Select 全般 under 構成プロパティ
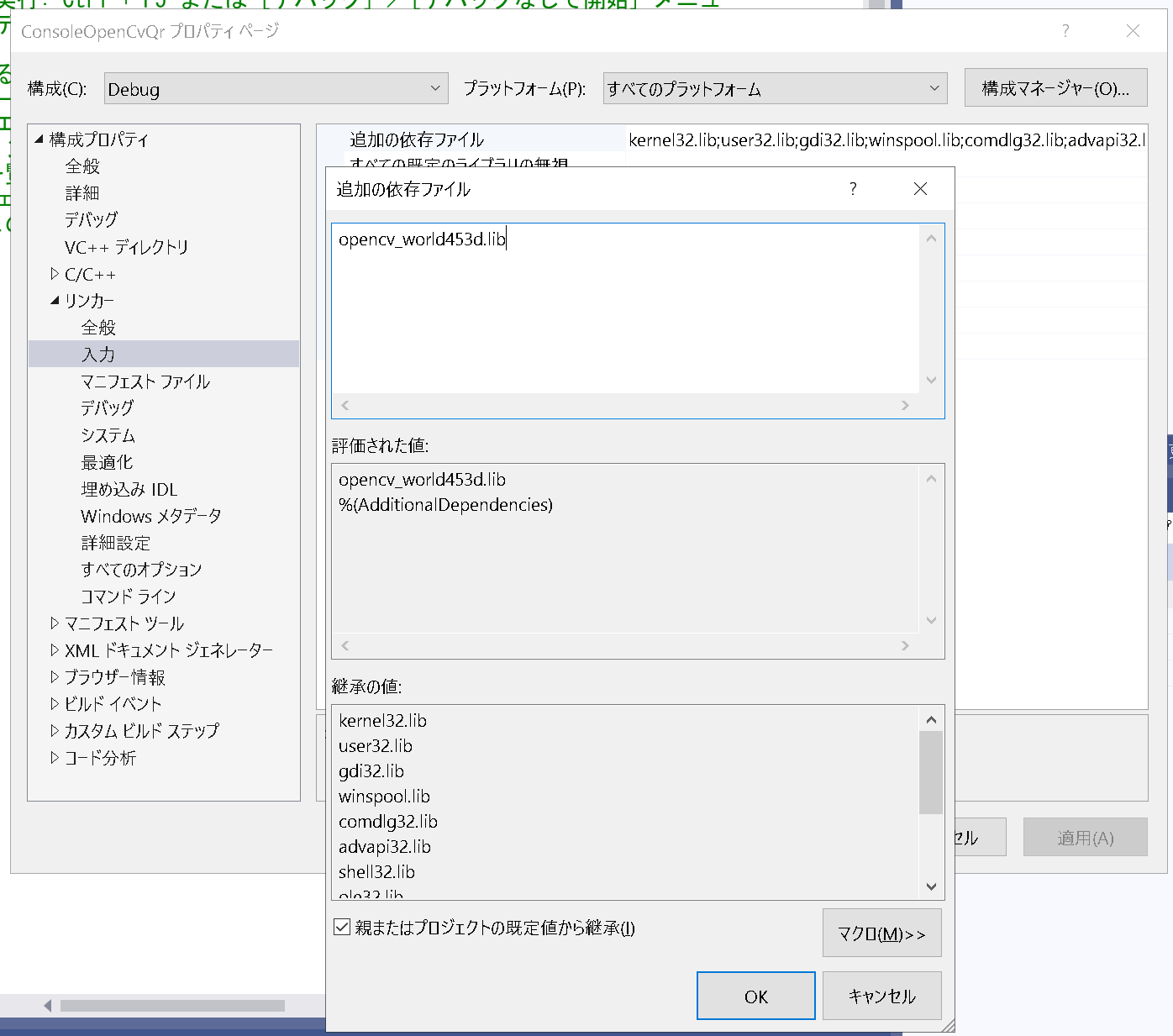The width and height of the screenshot is (1173, 1036). pos(82,166)
